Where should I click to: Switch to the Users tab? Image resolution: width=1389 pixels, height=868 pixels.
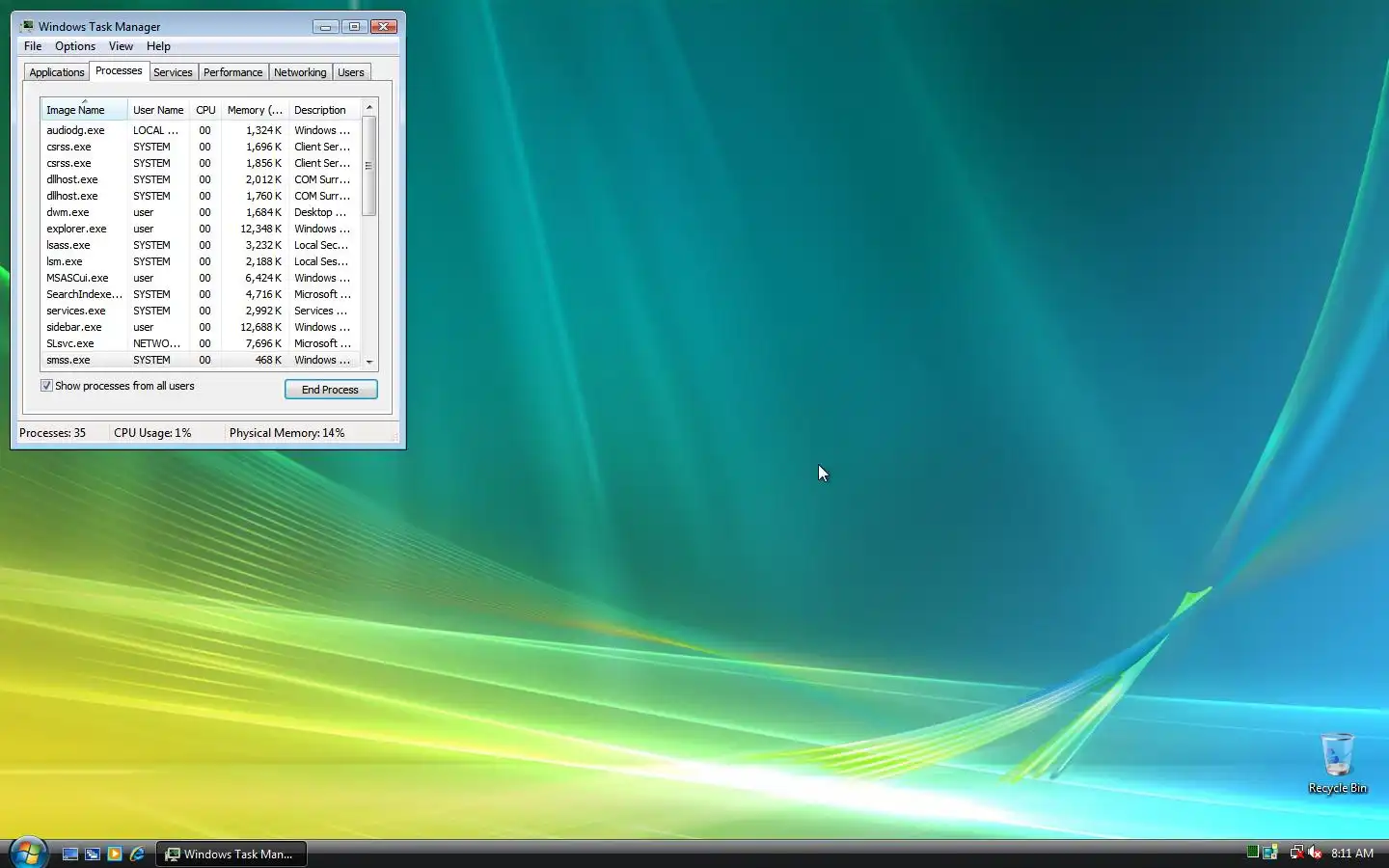(351, 72)
